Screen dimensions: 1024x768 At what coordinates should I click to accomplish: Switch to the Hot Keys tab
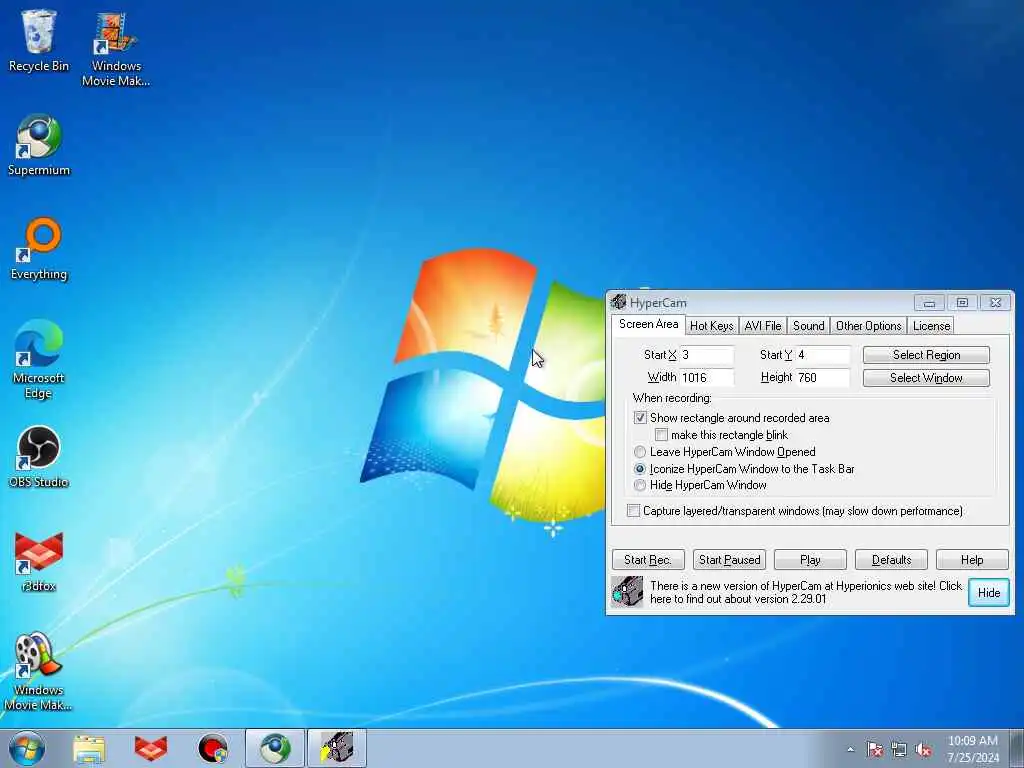click(x=711, y=326)
